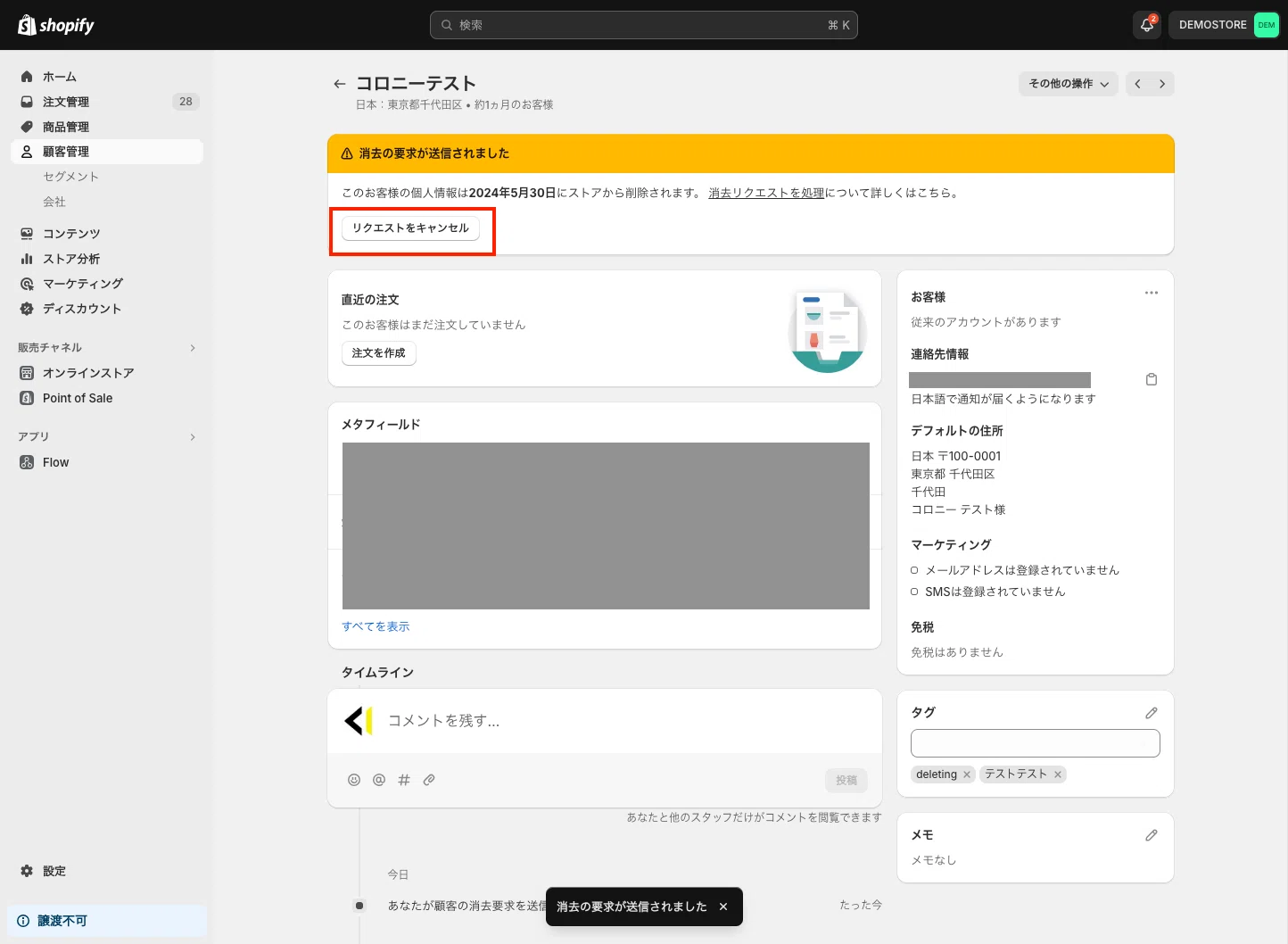
Task: Open Point of Sale channel
Action: point(107,398)
